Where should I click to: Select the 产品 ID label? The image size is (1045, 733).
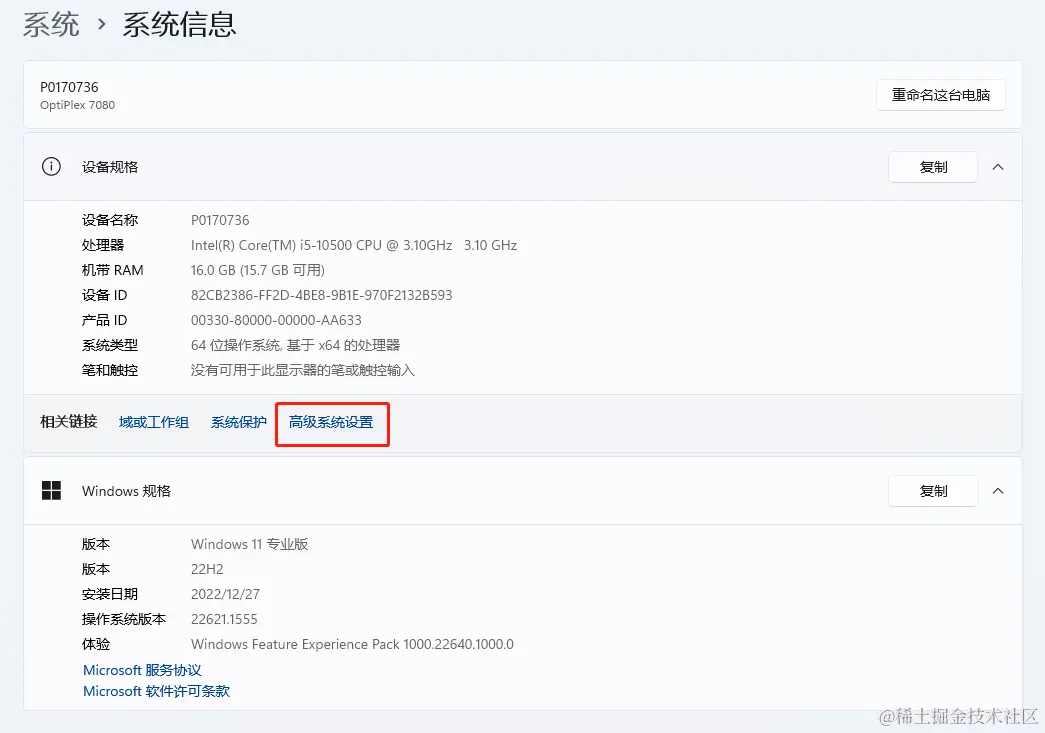point(104,321)
